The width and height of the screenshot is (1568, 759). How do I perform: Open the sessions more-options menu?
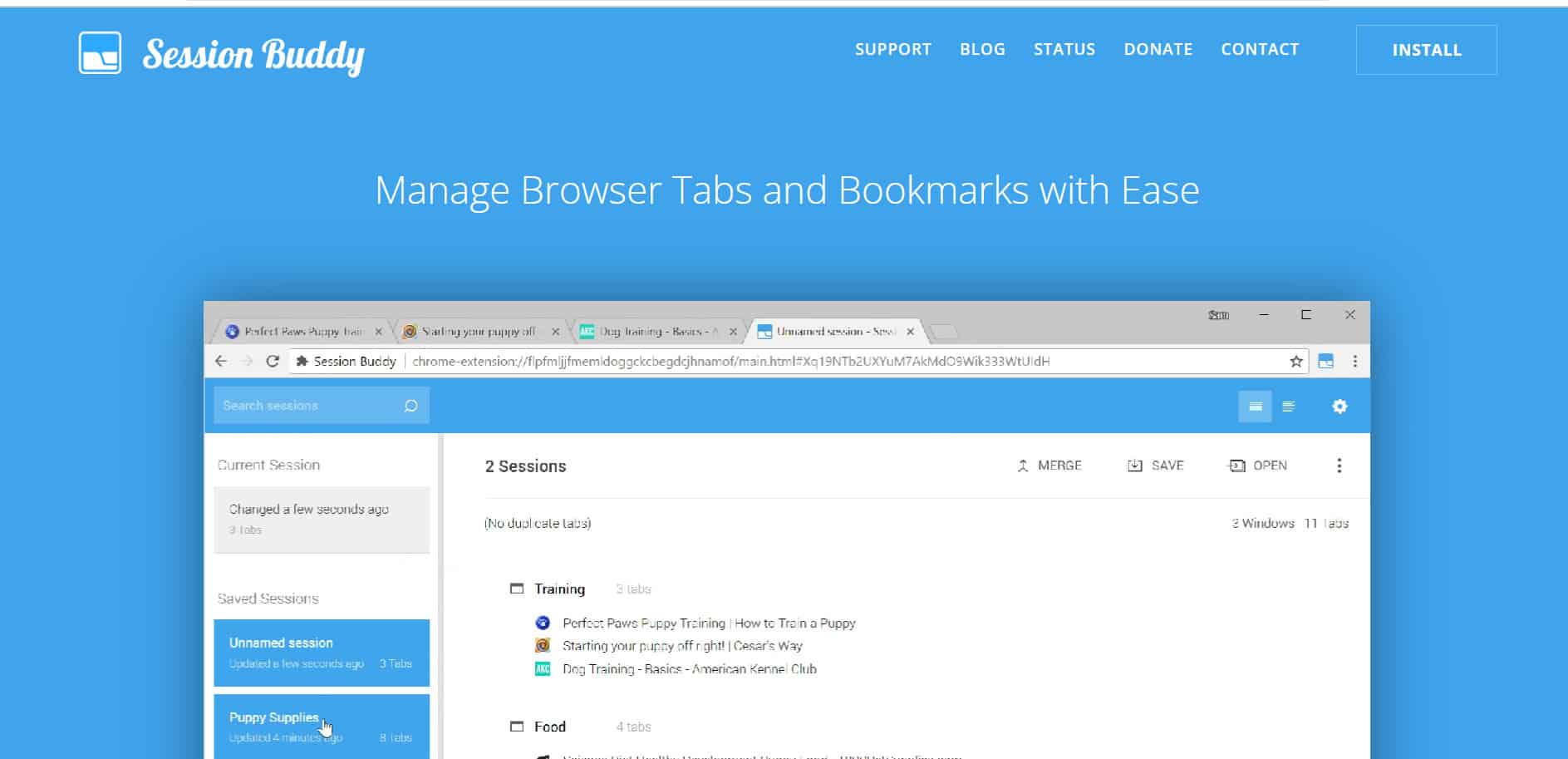1339,466
